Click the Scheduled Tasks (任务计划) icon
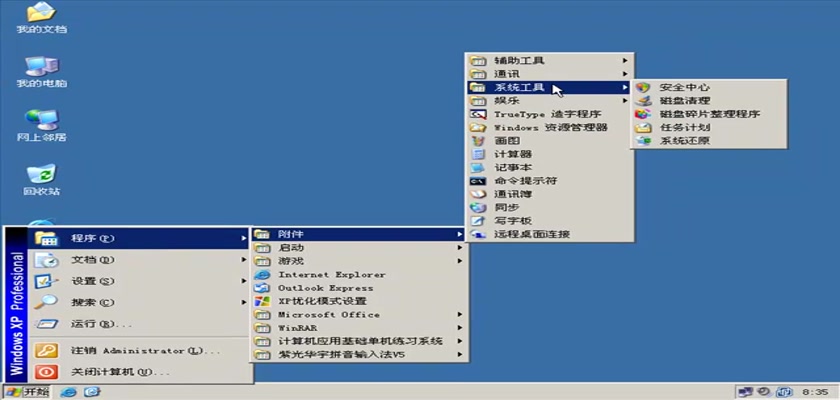 click(642, 127)
